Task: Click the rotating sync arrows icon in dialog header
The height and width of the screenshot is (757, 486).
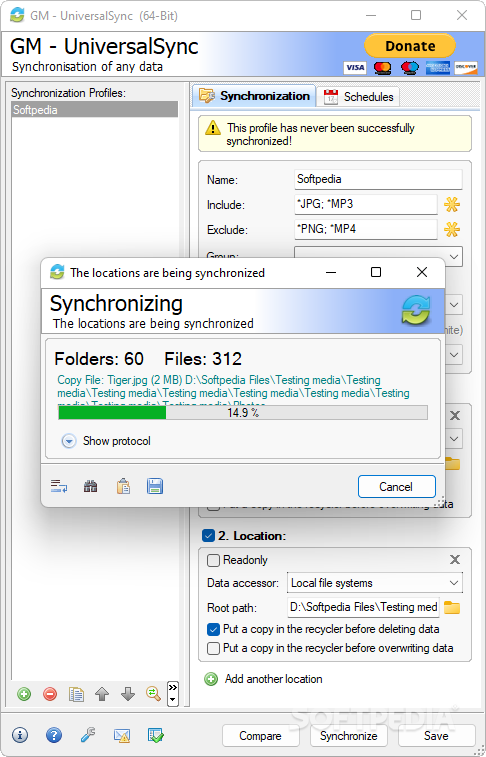Action: click(416, 310)
